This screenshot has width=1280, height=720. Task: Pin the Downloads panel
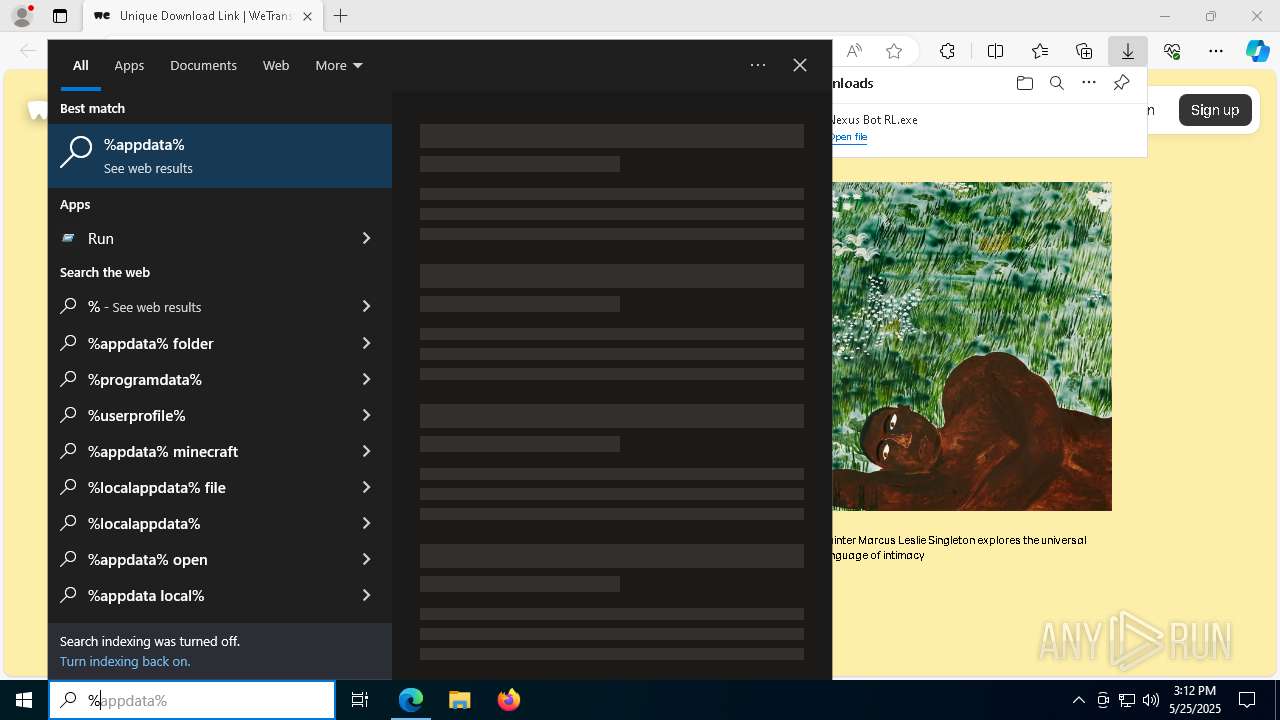coord(1121,83)
